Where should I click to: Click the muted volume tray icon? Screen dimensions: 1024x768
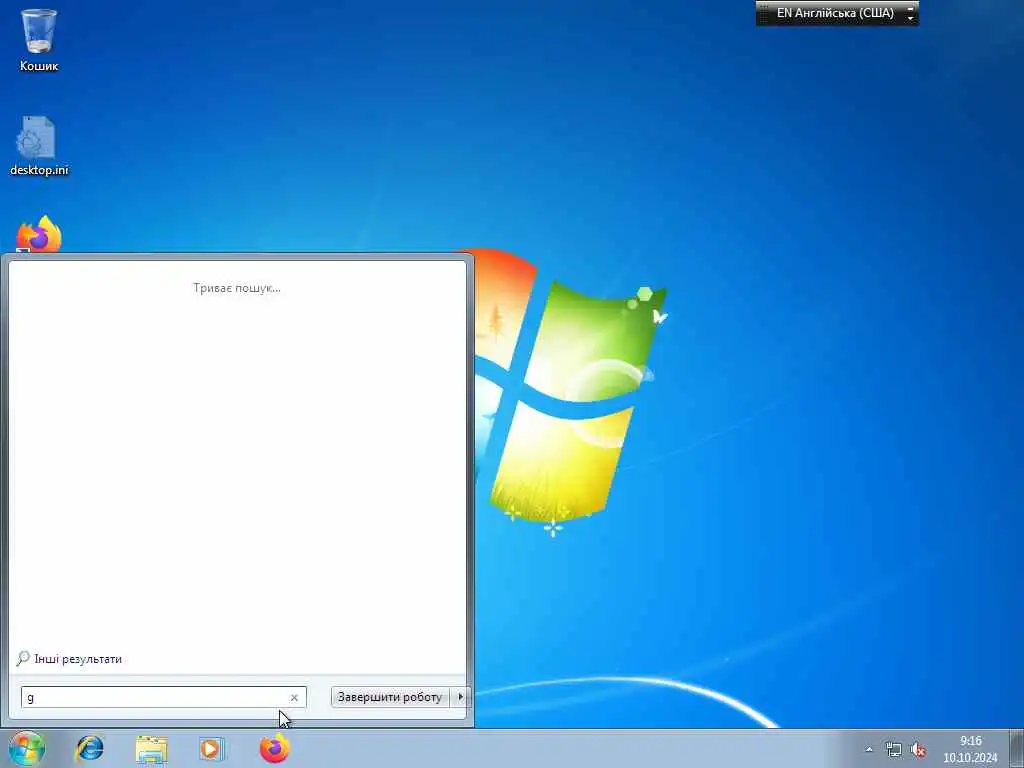[918, 750]
